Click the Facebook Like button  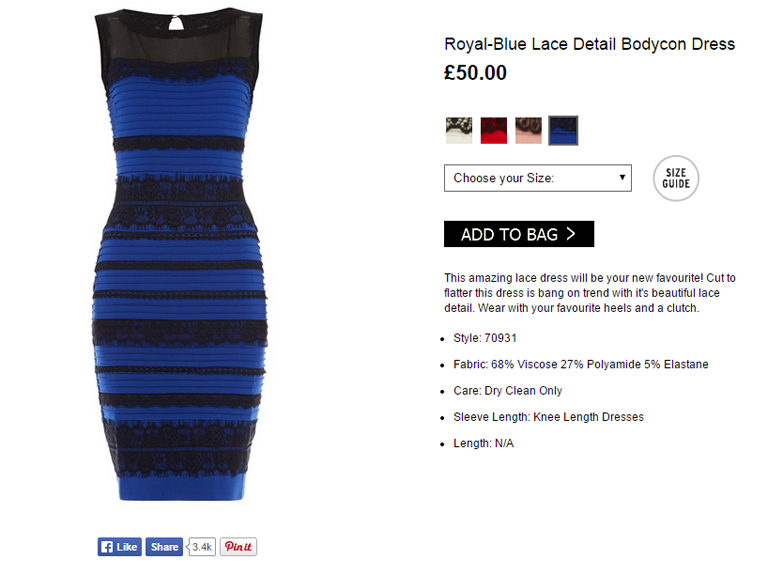tap(120, 547)
